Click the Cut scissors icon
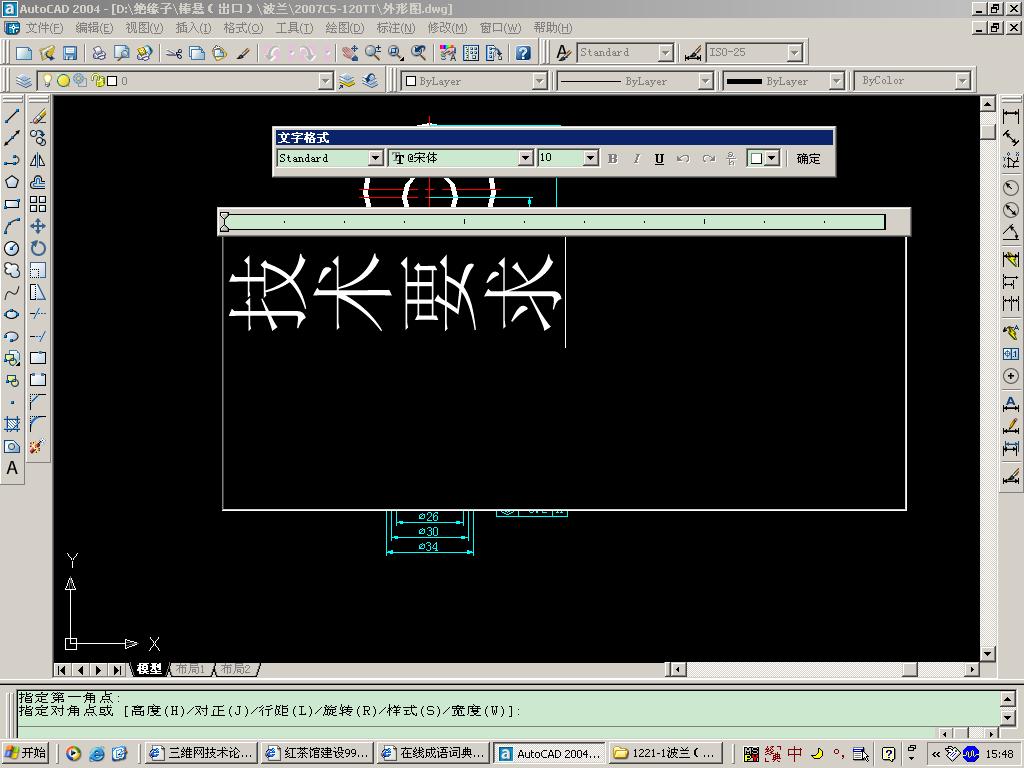The image size is (1024, 768). pos(174,53)
